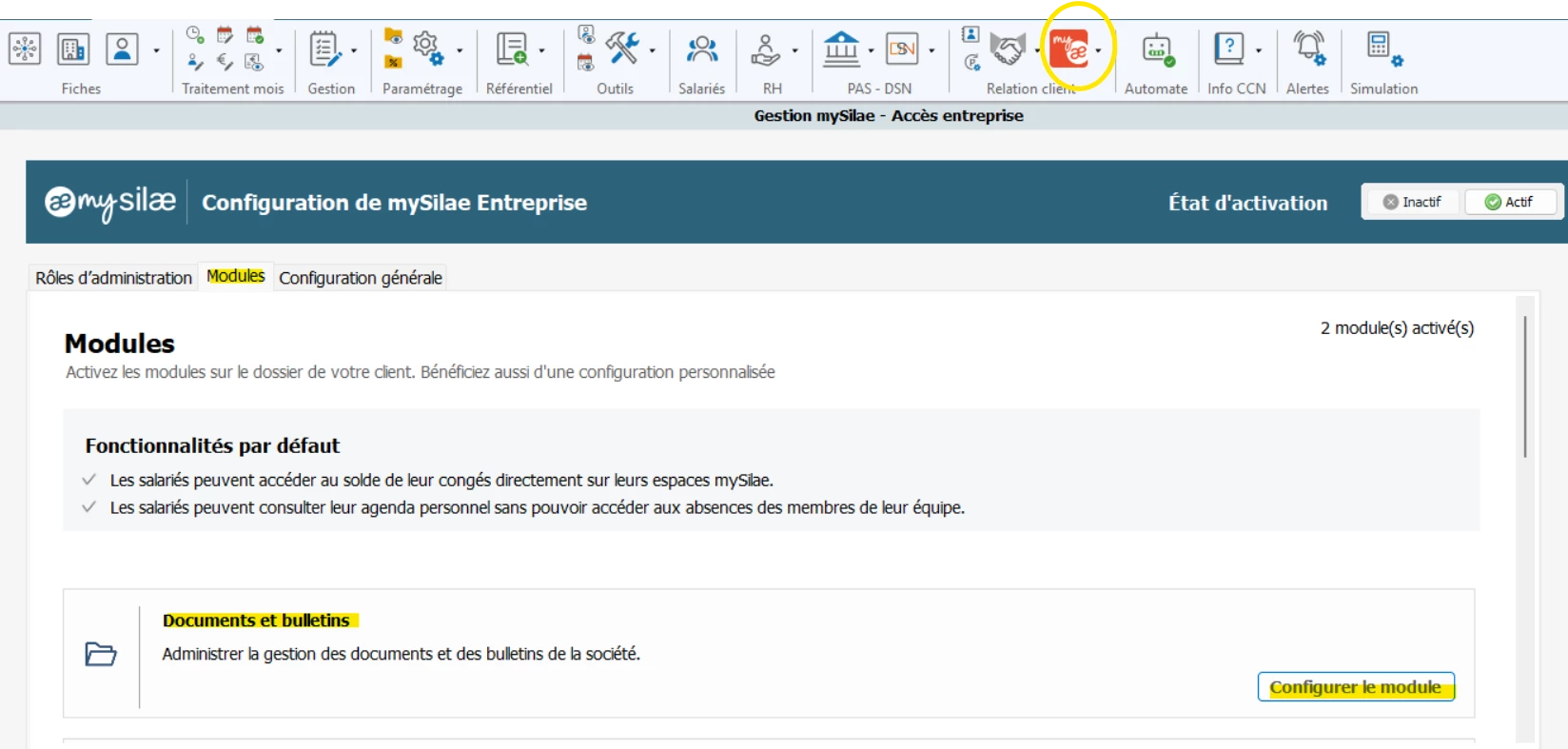
Task: Expand the dropdown arrow beside the mySilae icon
Action: 1098,50
